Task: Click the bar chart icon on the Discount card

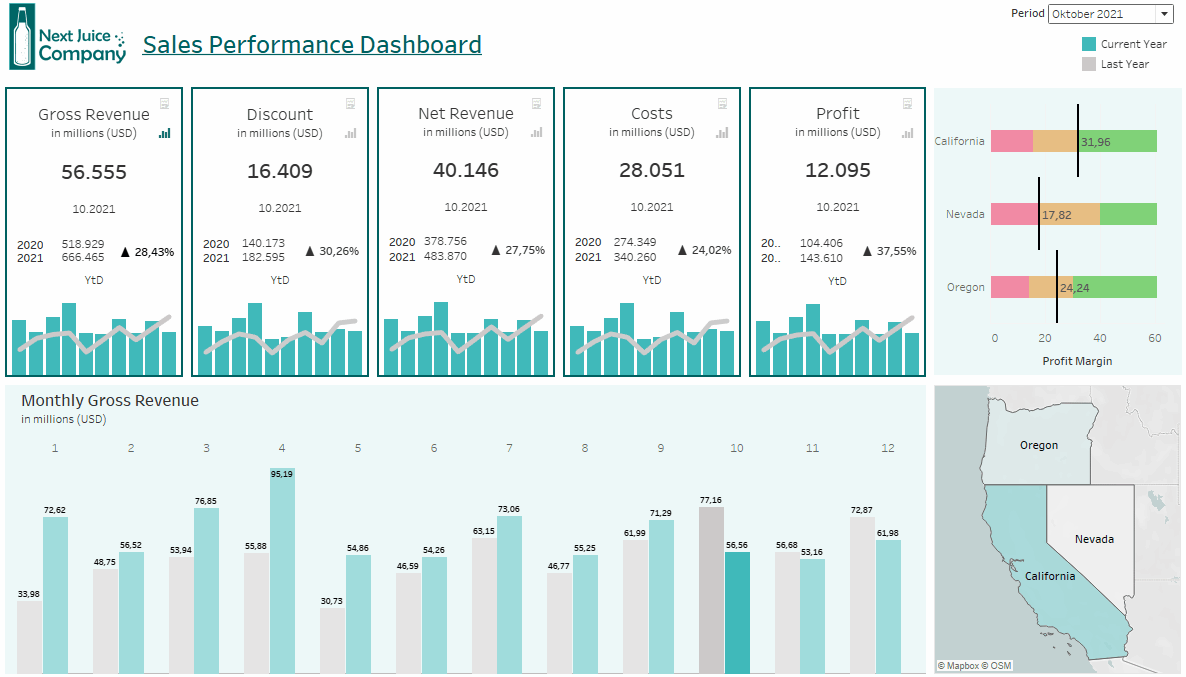Action: pos(350,133)
